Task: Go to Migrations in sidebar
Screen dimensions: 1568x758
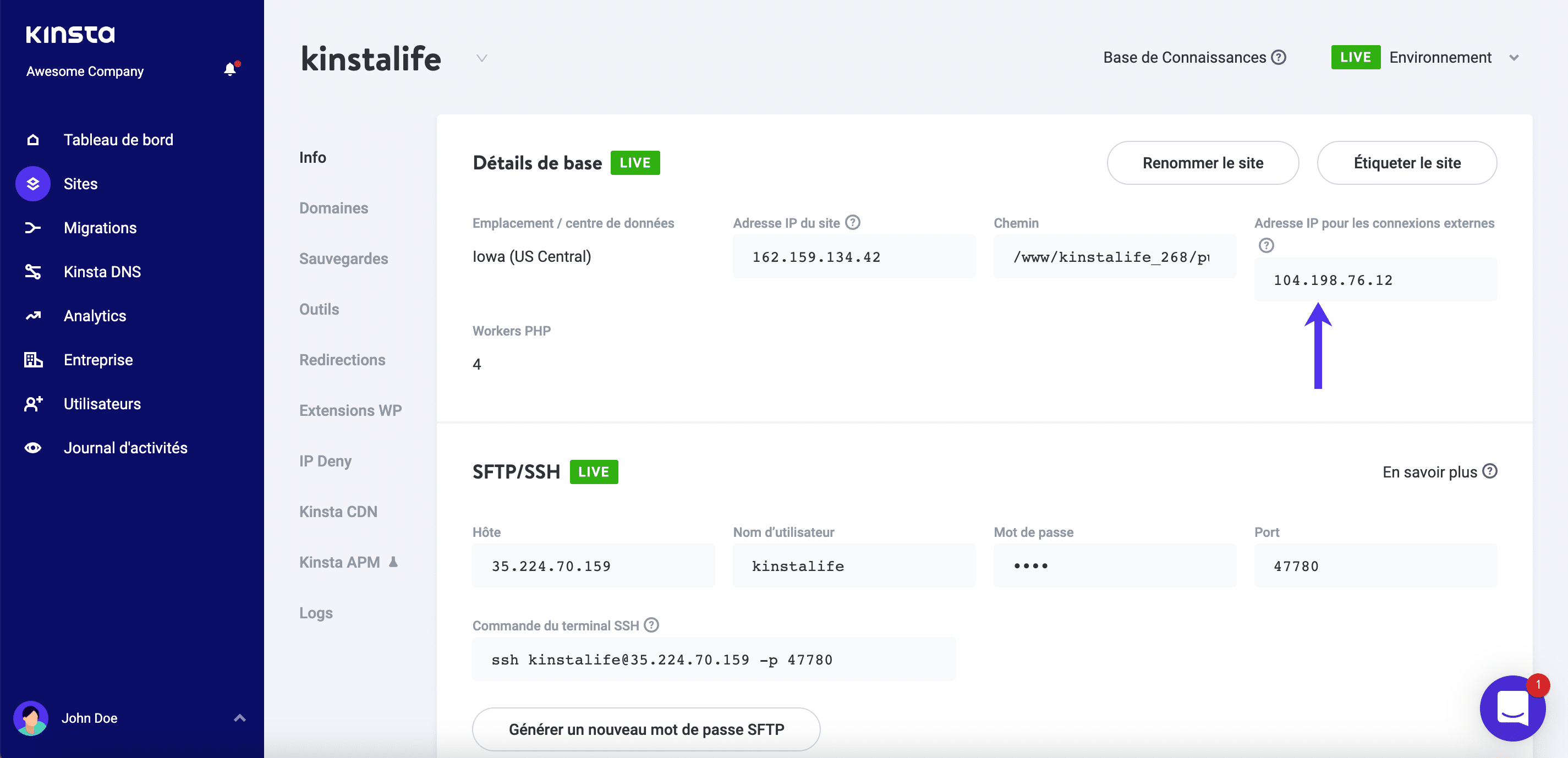Action: [x=101, y=228]
